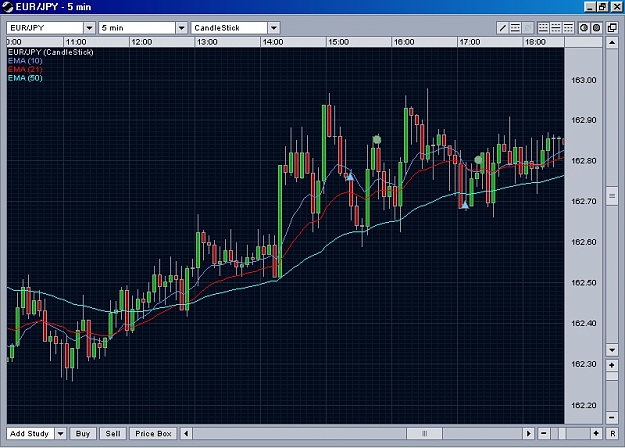Viewport: 625px width, 448px height.
Task: Click the 11:00 time axis label
Action: pyautogui.click(x=76, y=42)
